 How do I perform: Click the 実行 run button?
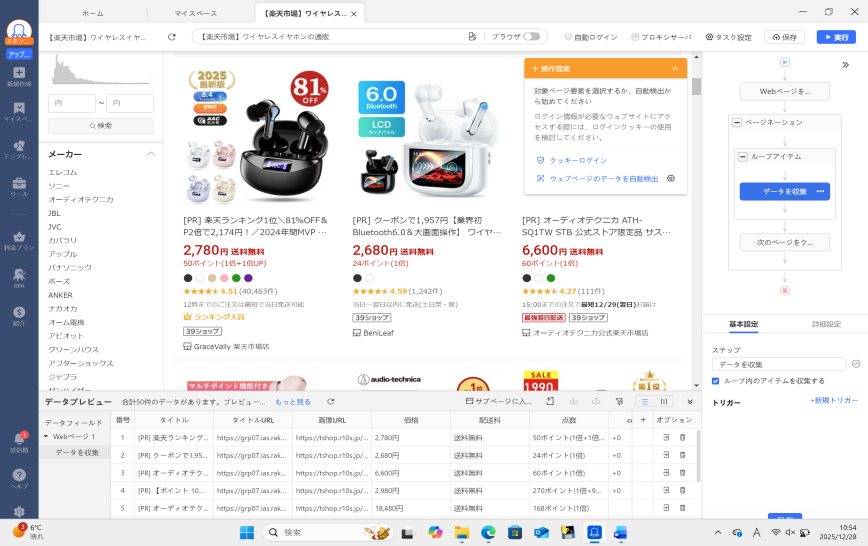(x=836, y=37)
